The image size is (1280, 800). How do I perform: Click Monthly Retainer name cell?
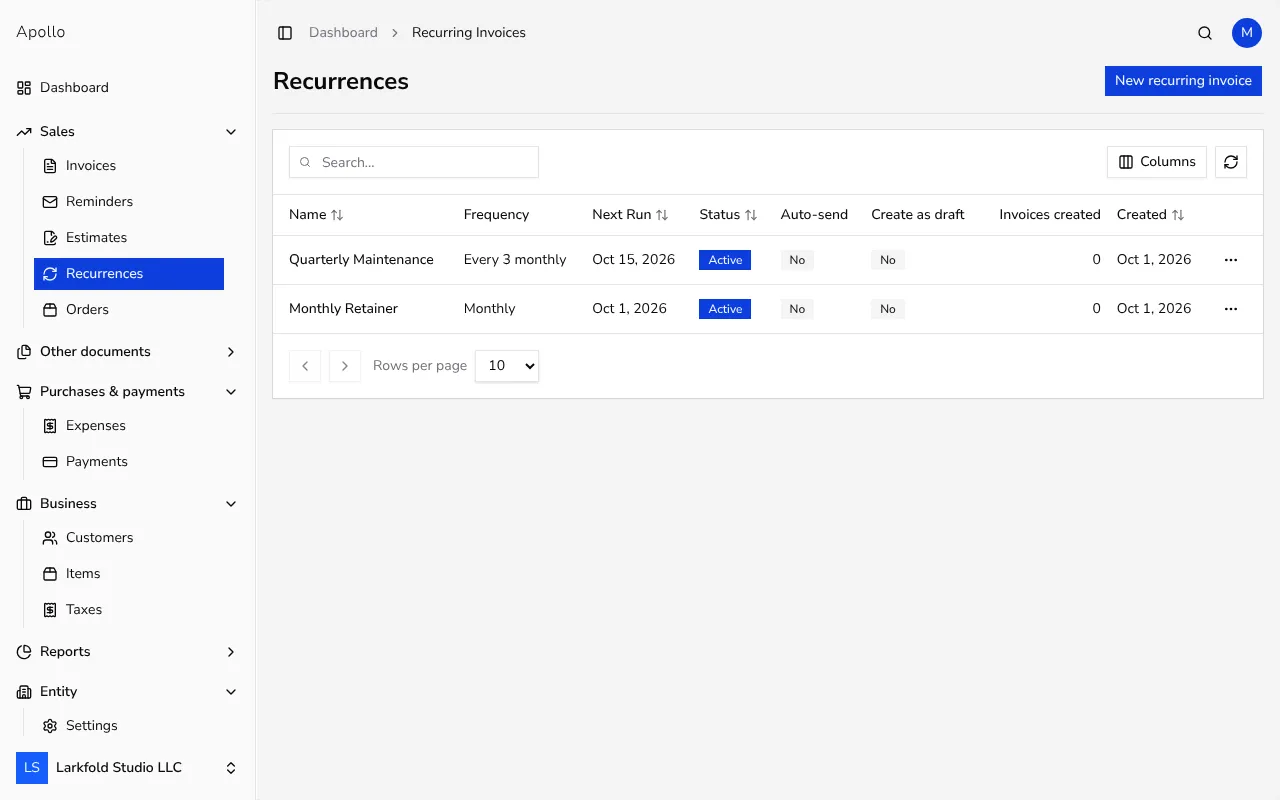tap(343, 309)
